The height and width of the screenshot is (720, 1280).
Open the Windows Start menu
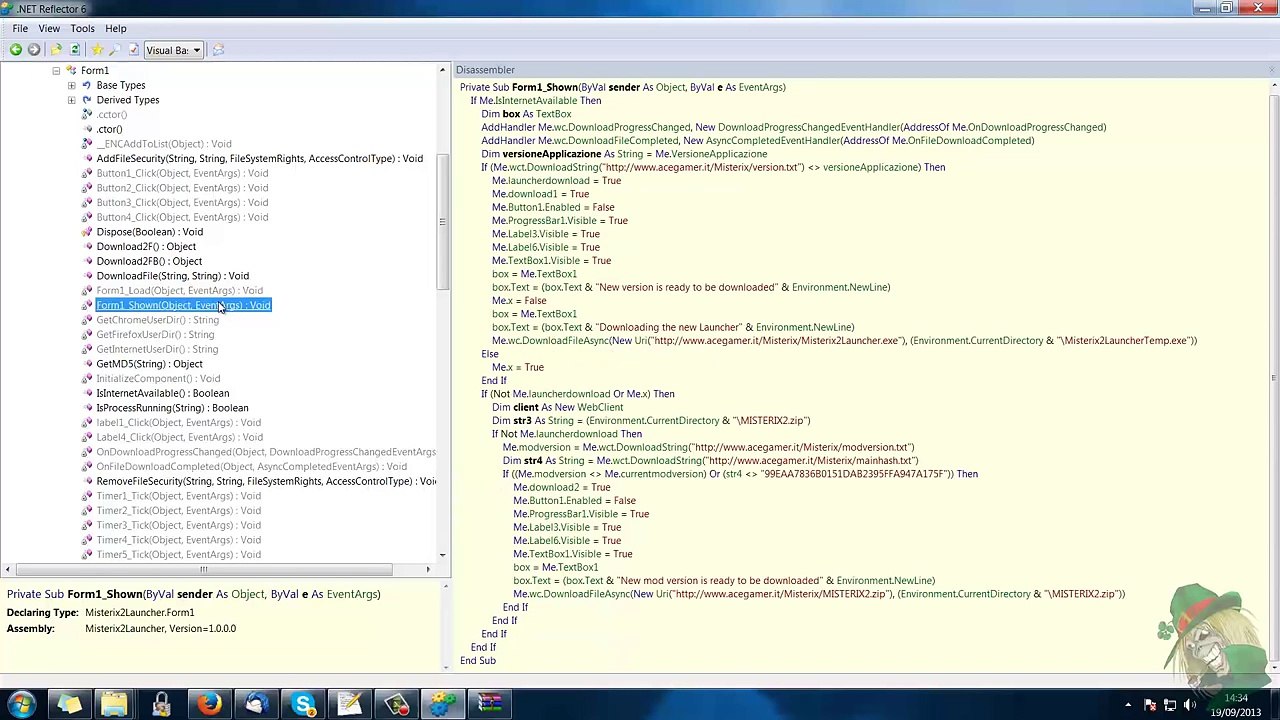click(x=22, y=704)
